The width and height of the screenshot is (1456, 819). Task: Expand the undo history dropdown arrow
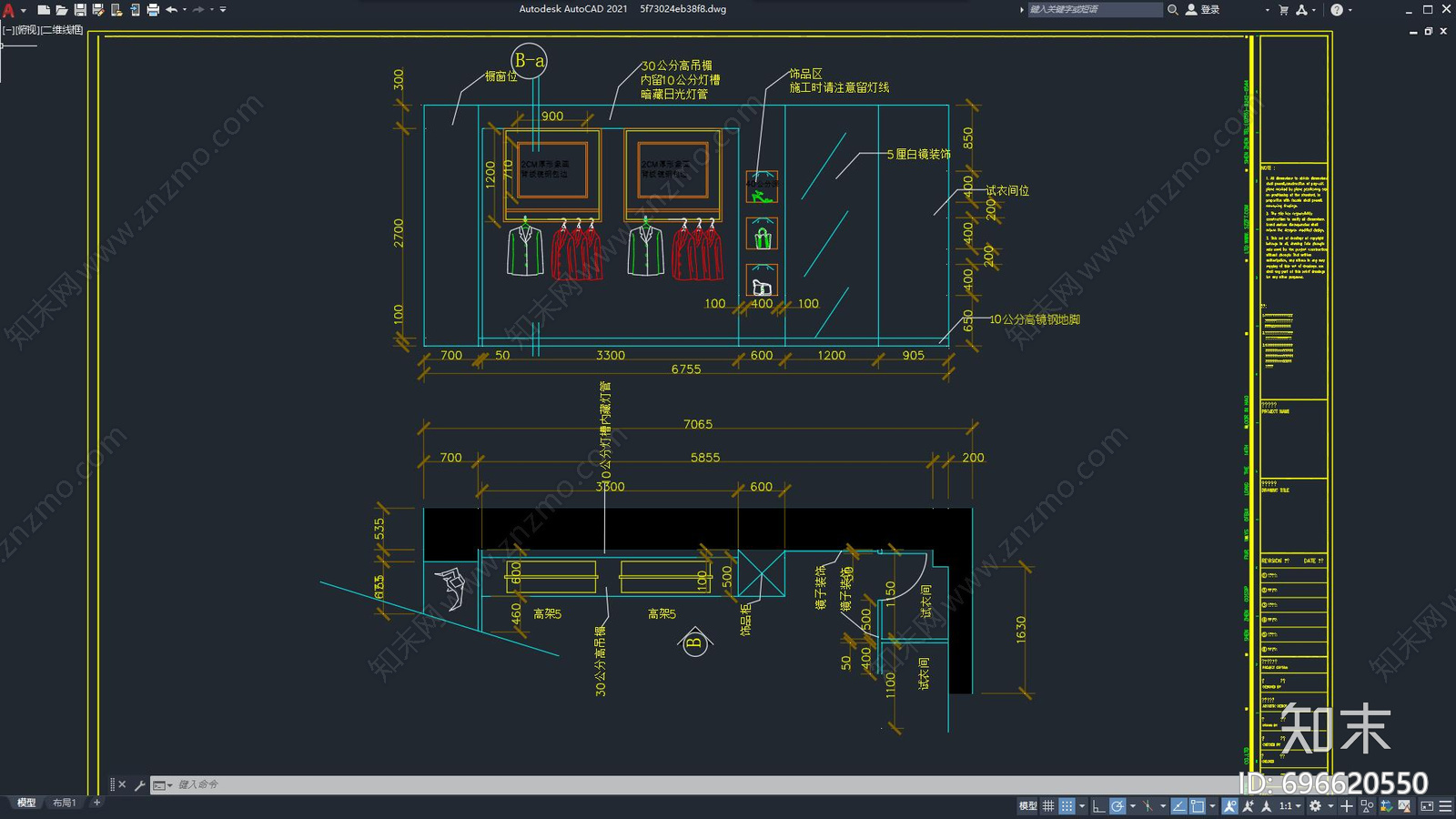tap(185, 10)
